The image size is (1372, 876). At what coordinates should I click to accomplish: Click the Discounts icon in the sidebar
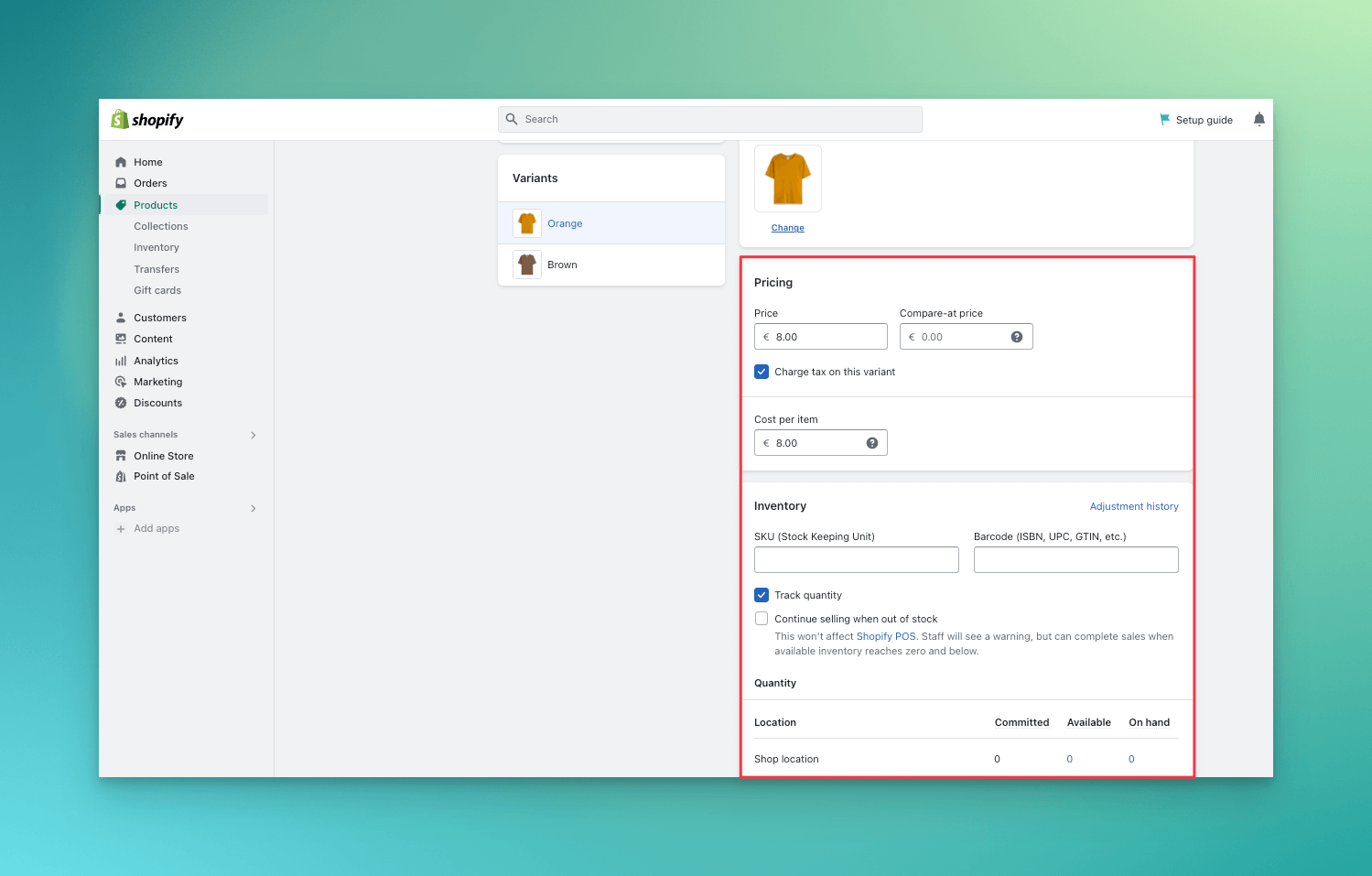tap(121, 403)
